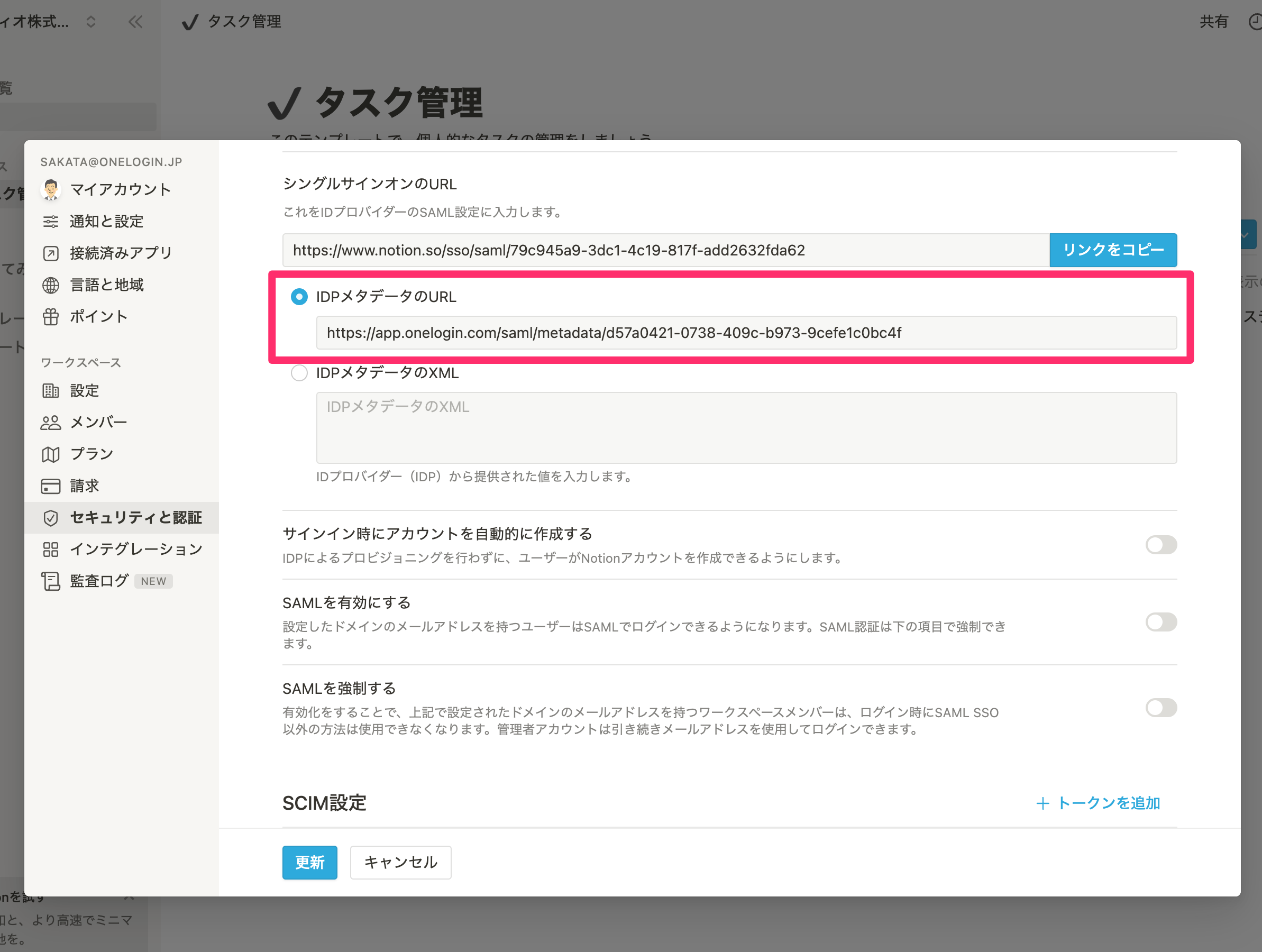Click the NEW badge next to 監査ログ
Viewport: 1262px width, 952px height.
(x=153, y=581)
